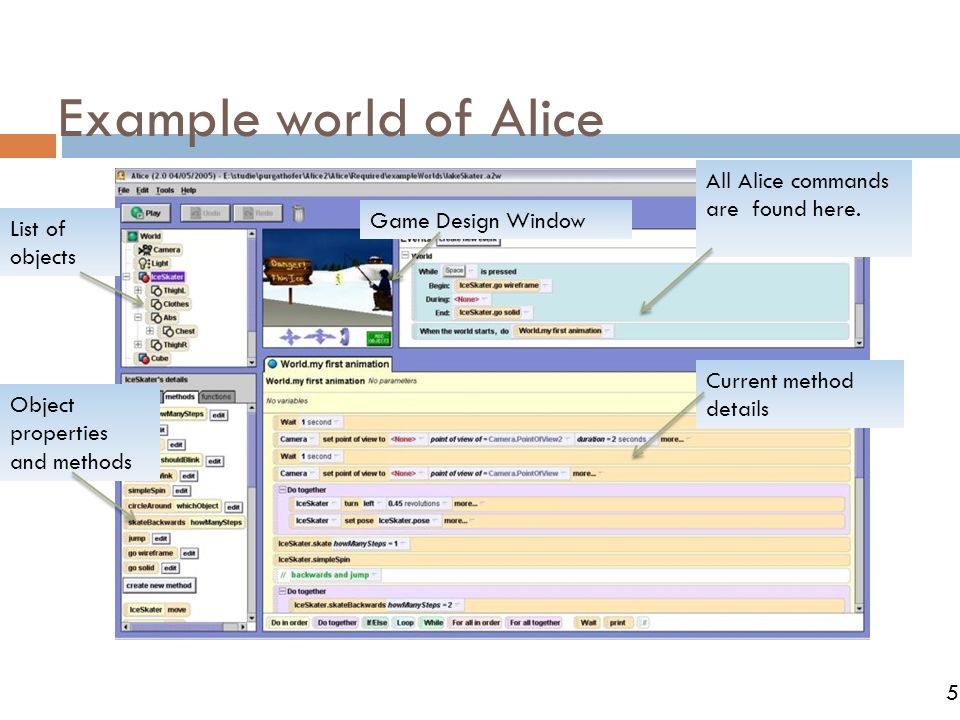Select the Light object in the tree
The image size is (960, 720).
(154, 263)
